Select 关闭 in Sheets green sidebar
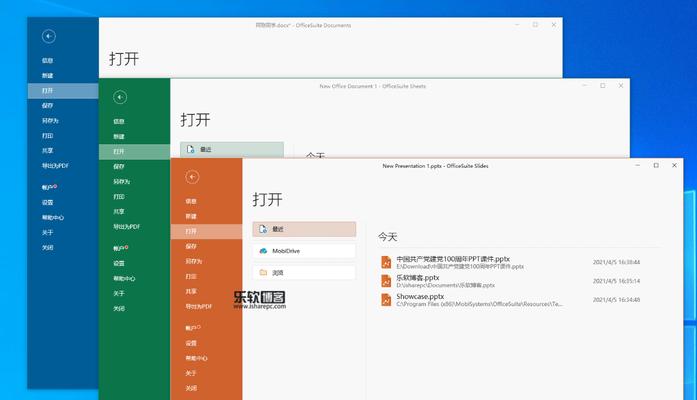 coord(119,308)
